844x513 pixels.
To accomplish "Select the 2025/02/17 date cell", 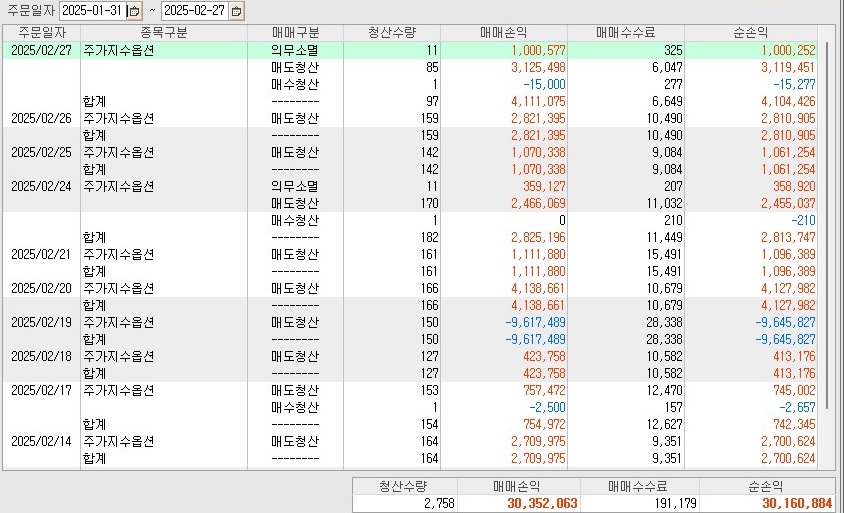I will coord(41,390).
